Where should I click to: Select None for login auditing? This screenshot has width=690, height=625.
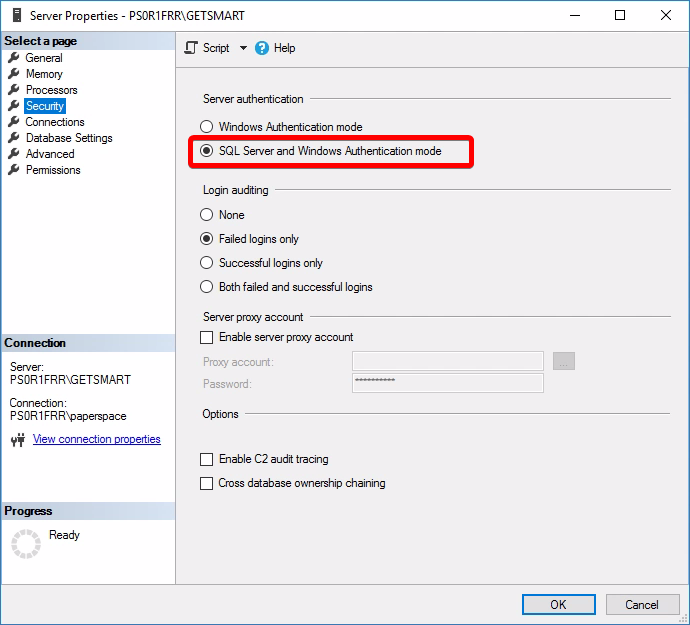pos(207,215)
